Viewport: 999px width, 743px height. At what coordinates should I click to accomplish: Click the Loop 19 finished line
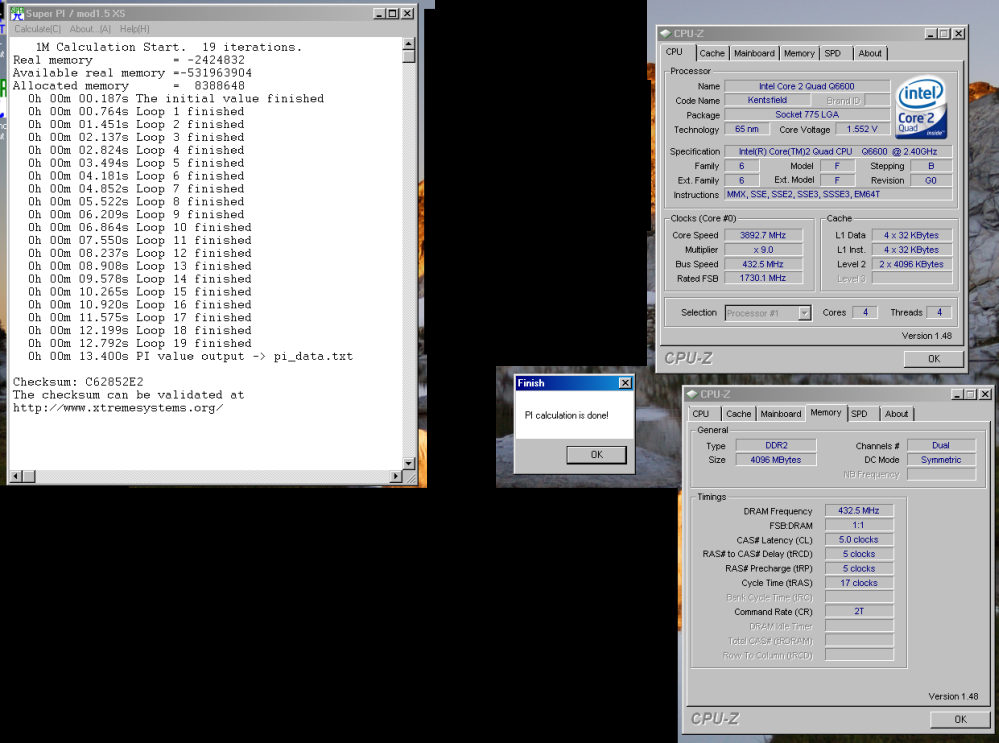point(140,343)
